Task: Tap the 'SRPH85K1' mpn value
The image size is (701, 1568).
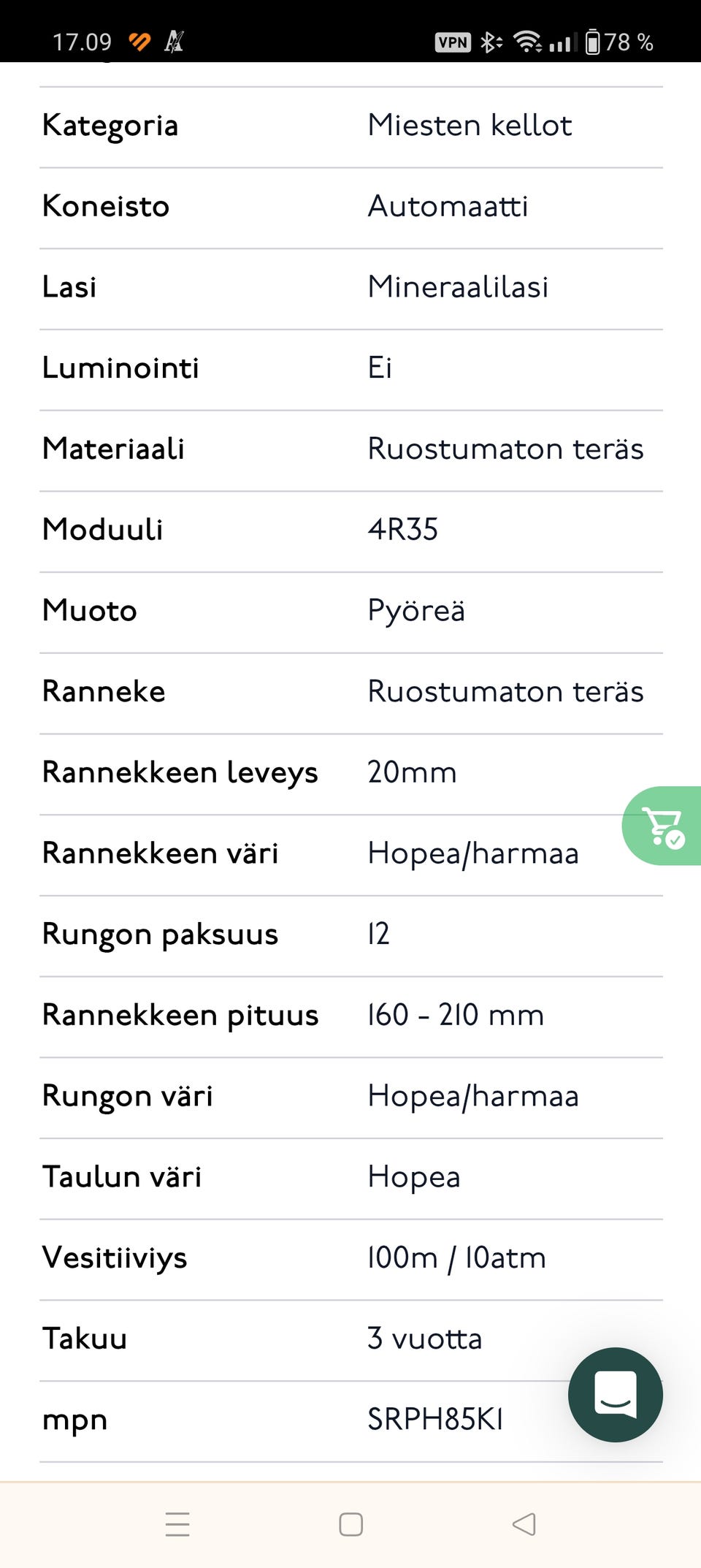Action: [435, 1420]
